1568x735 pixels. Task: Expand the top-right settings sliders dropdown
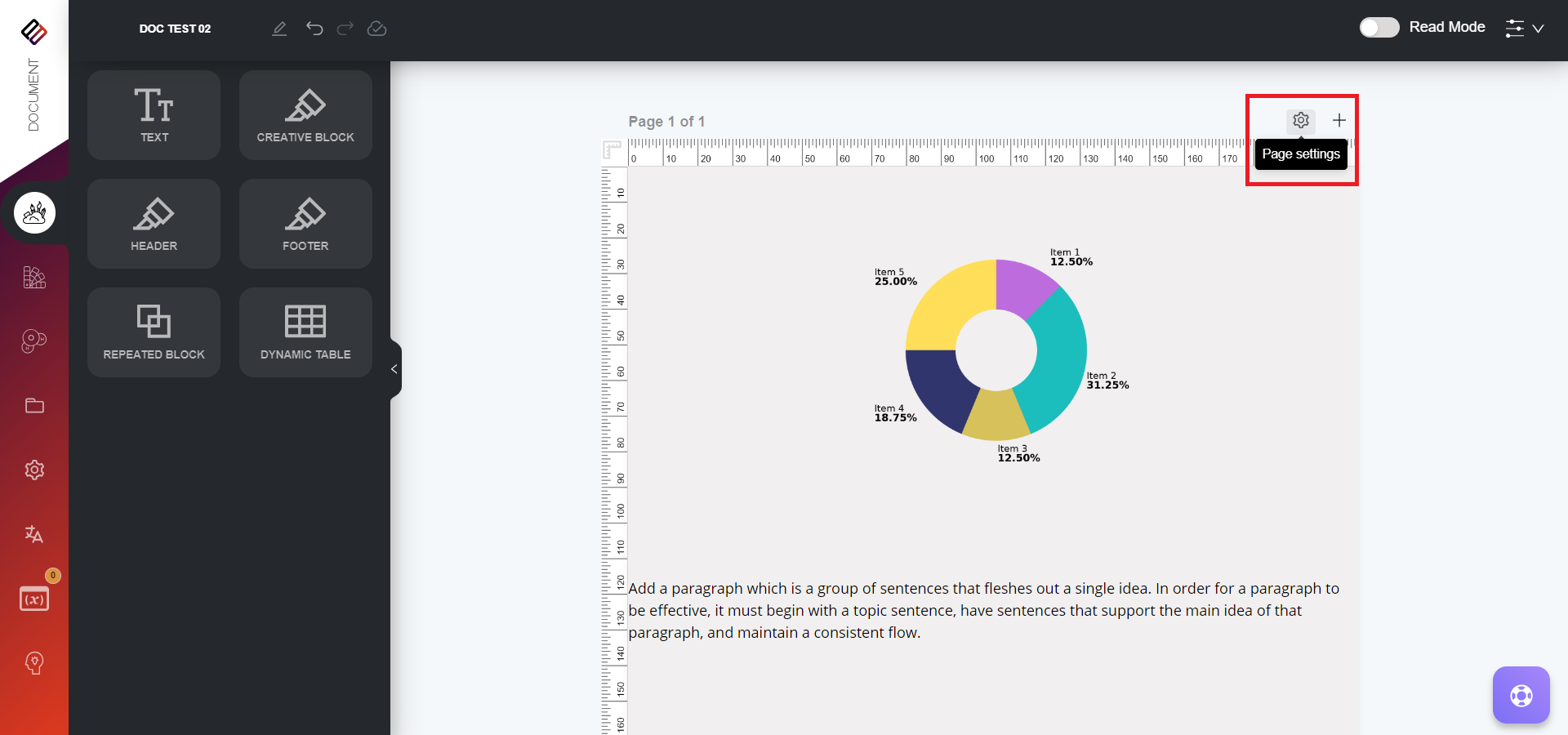pos(1524,29)
